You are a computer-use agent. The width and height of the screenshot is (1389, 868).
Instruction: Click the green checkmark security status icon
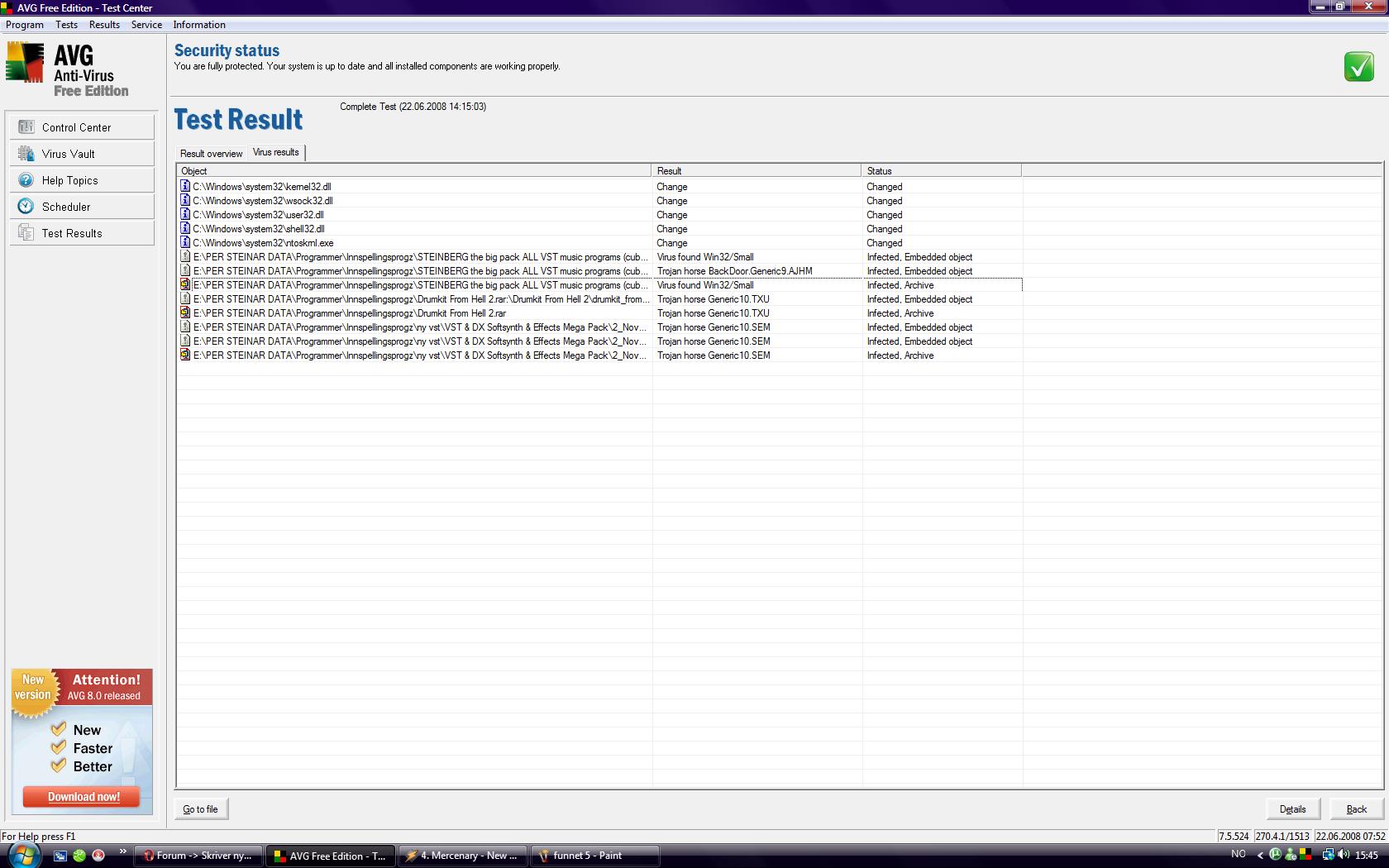coord(1359,66)
